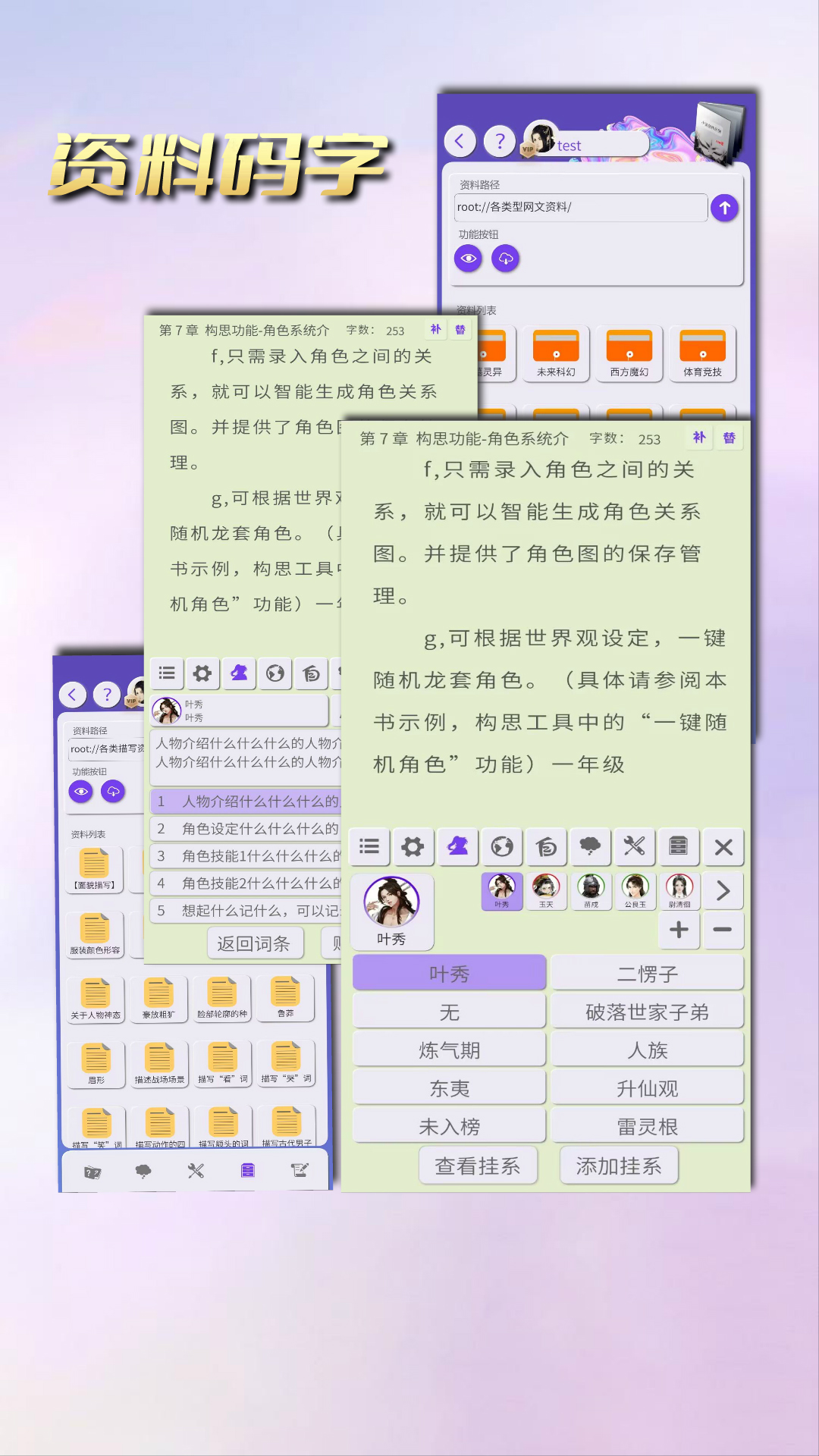Viewport: 819px width, 1456px height.
Task: Open help via the question mark near test
Action: (499, 141)
